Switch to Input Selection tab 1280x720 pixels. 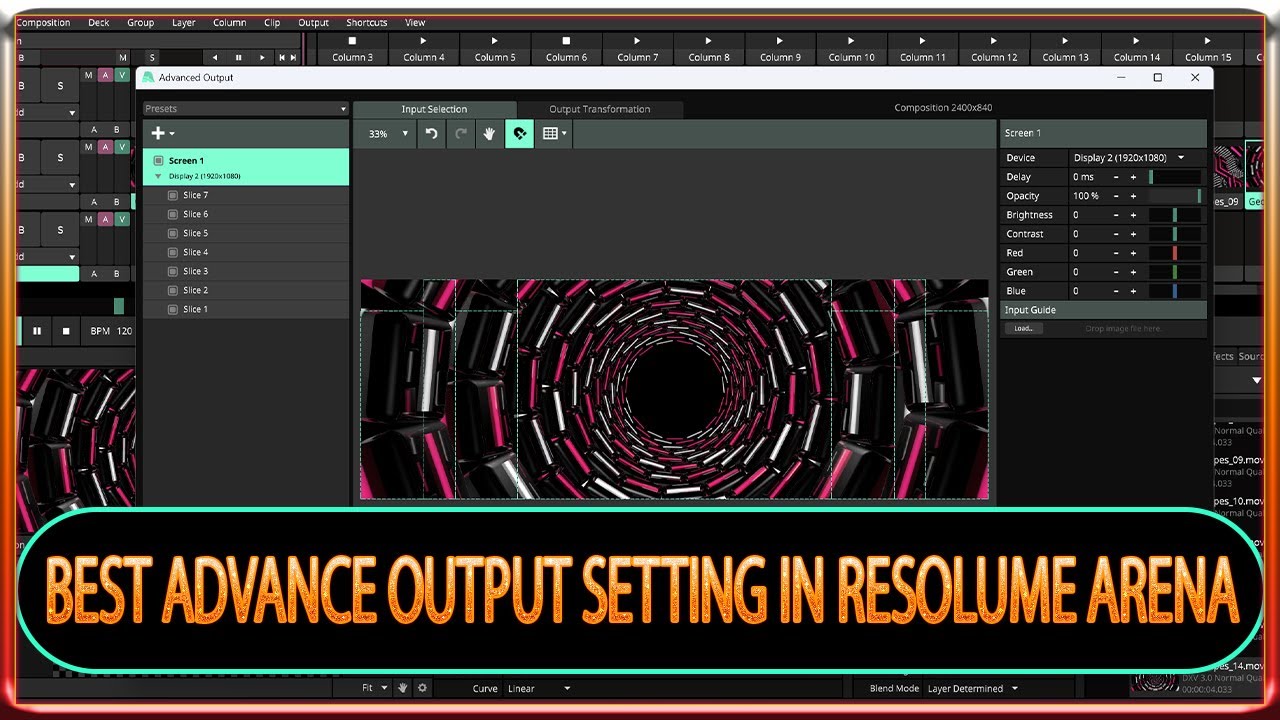(x=434, y=109)
